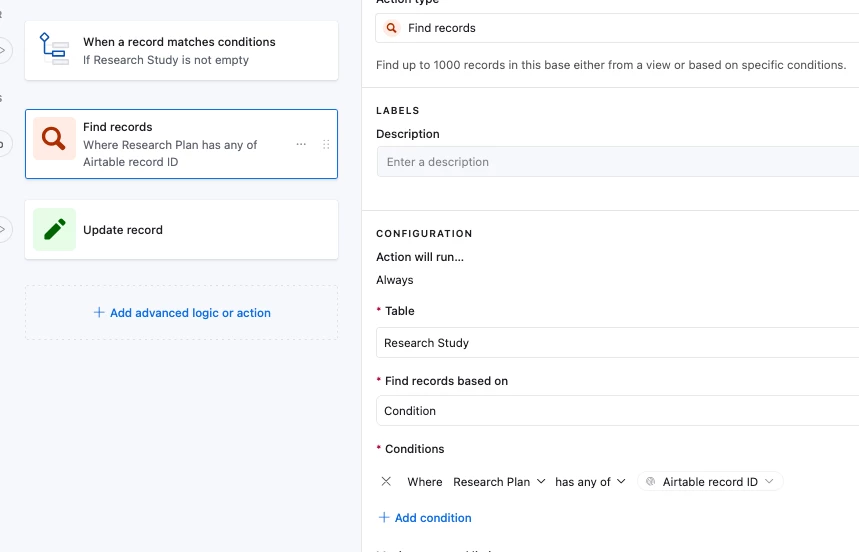Click the green pencil Update record icon
This screenshot has height=552, width=859.
coord(54,229)
